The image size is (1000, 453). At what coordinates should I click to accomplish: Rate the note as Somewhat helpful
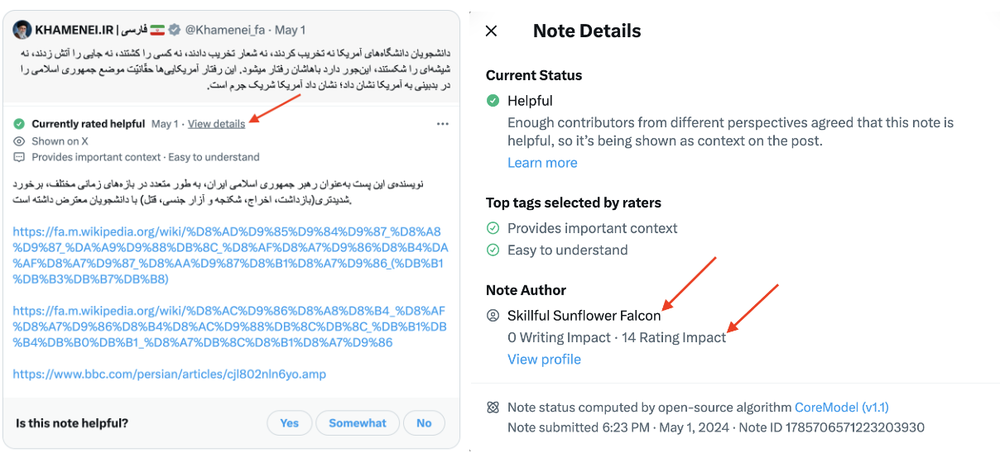coord(357,423)
